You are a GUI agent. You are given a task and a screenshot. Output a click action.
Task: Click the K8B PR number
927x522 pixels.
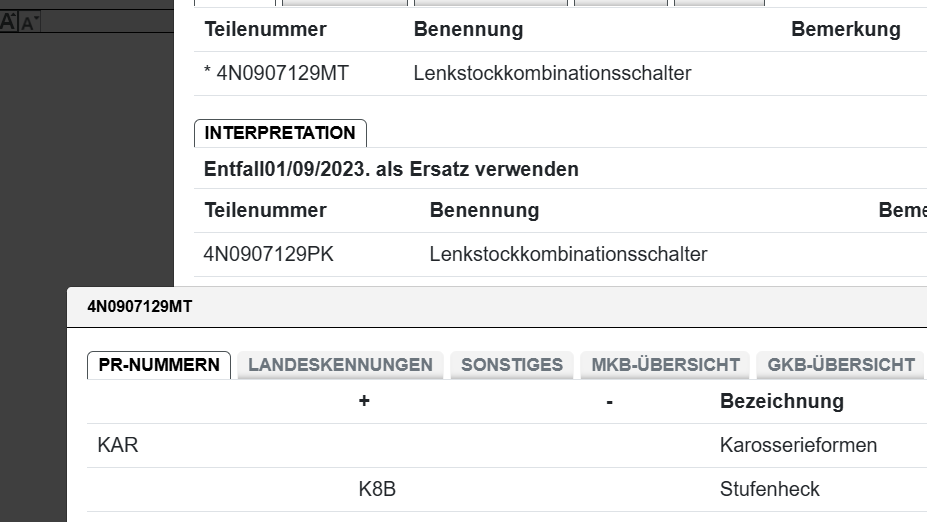tap(377, 489)
